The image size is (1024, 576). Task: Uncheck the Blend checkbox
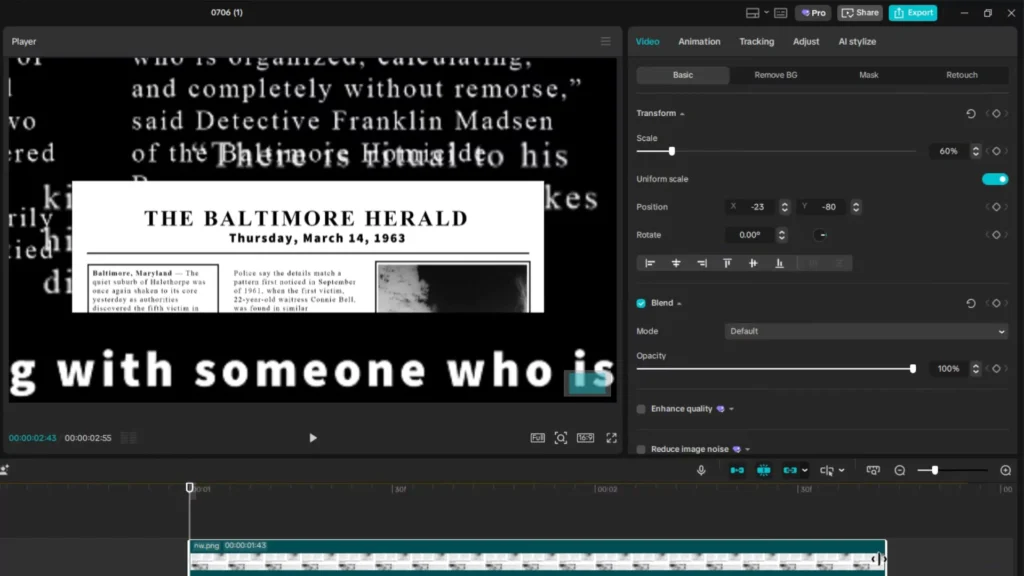(x=641, y=303)
